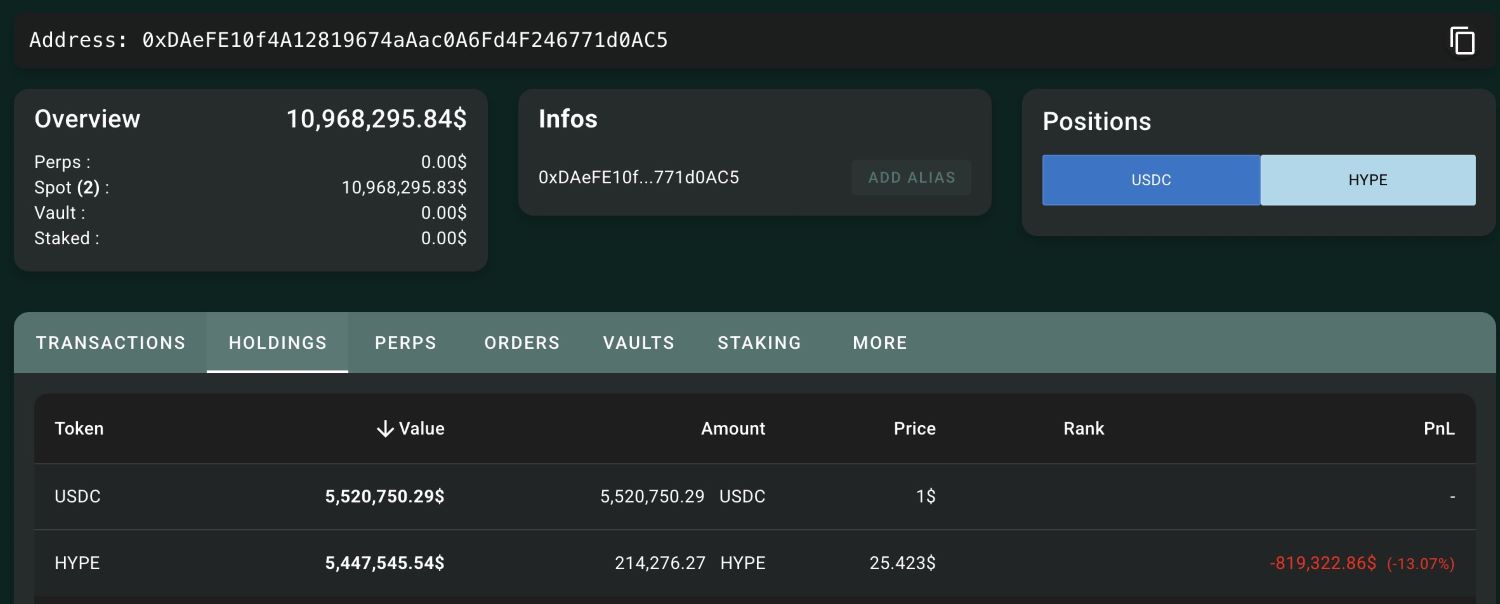Click the Rank column header
Screen dimensions: 1500x604
tap(1084, 428)
